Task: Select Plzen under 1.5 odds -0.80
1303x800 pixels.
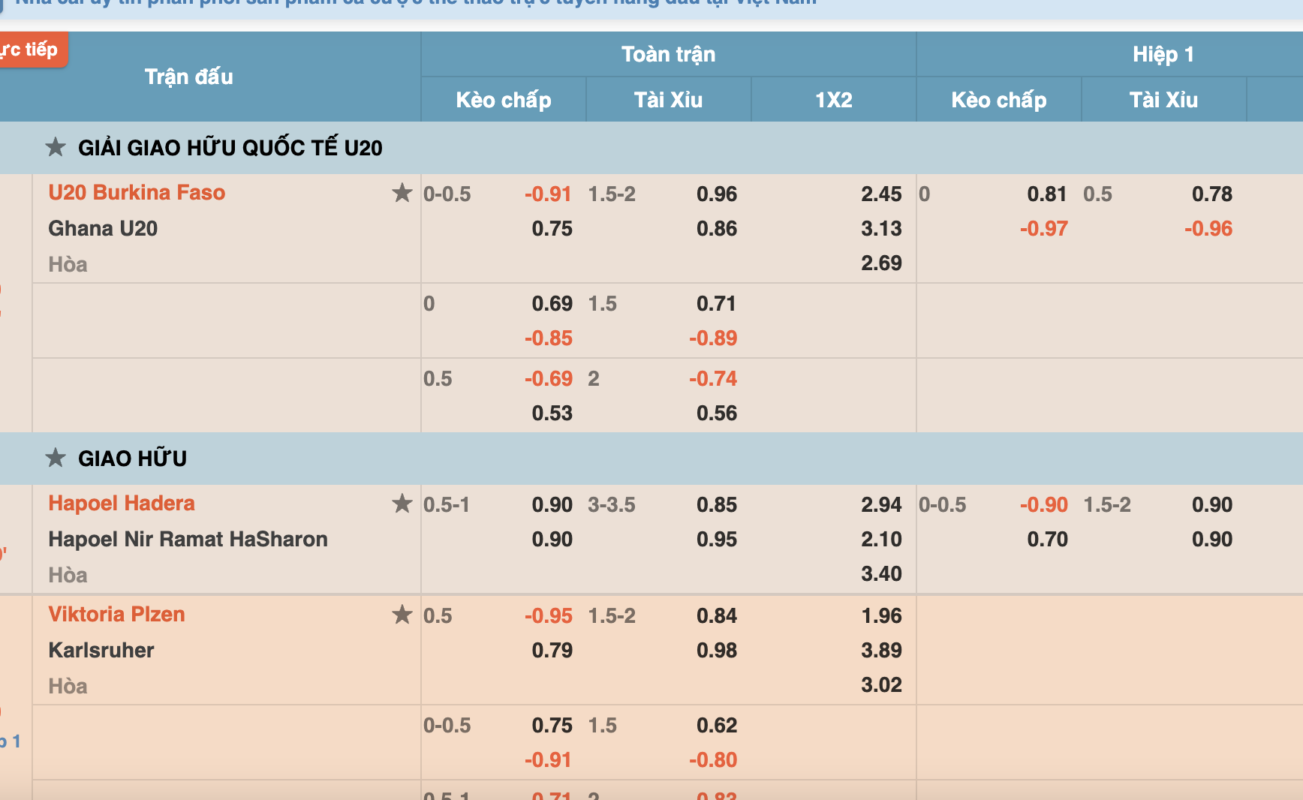Action: tap(713, 761)
